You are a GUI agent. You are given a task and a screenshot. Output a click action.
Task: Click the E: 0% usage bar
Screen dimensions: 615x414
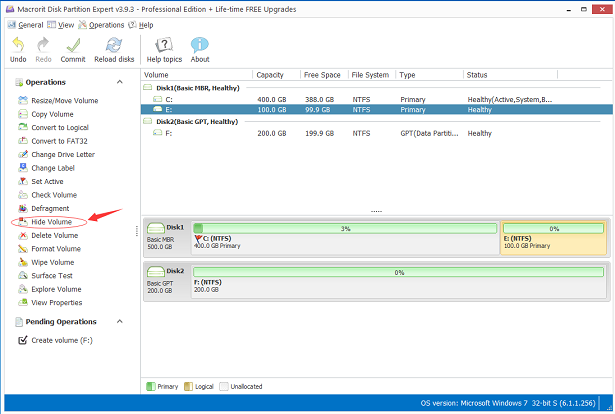pyautogui.click(x=553, y=229)
